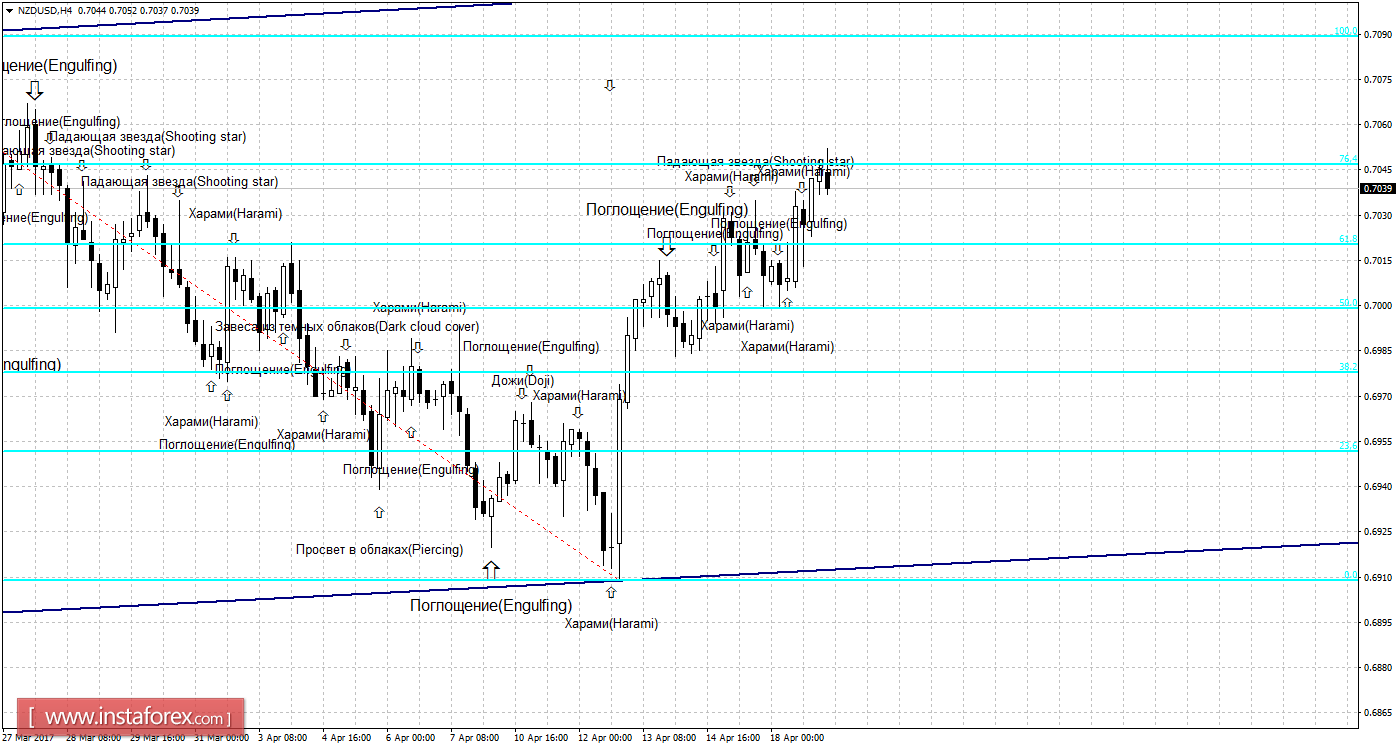Click the 12 Apr 00:00 time axis label

click(x=605, y=738)
